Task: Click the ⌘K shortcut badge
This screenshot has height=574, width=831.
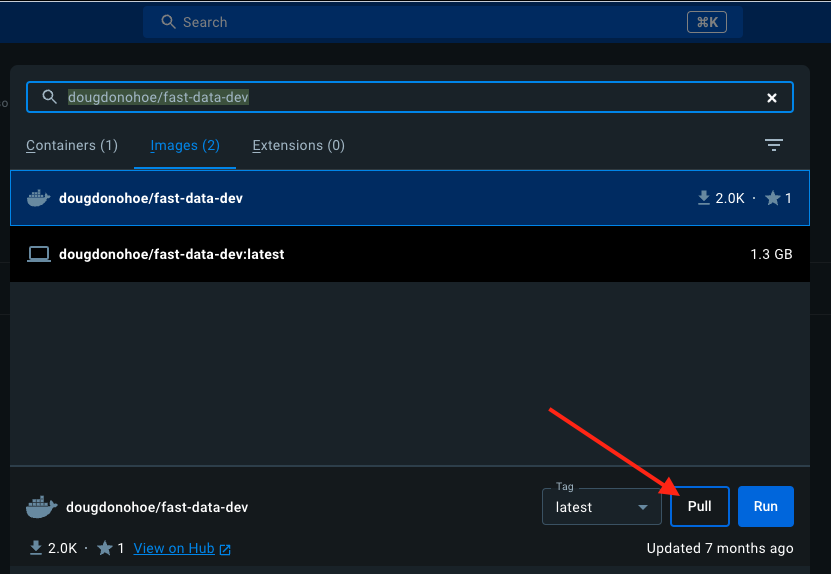Action: [706, 22]
